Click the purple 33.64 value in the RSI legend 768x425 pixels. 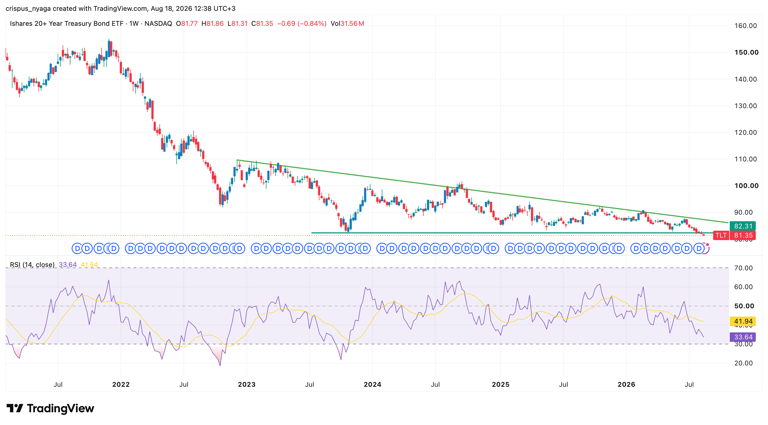click(x=68, y=264)
